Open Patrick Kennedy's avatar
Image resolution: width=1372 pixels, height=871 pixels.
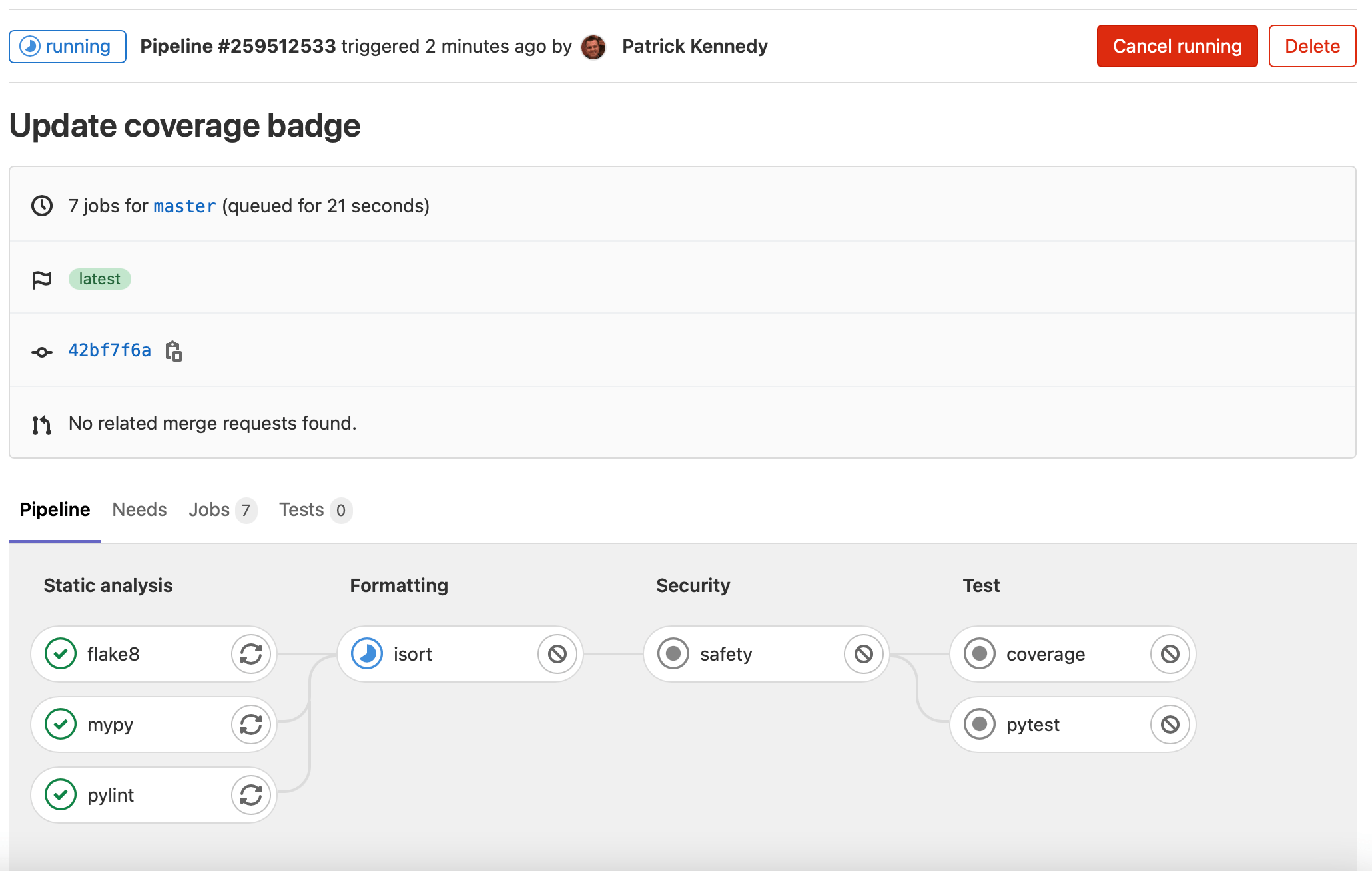(593, 47)
